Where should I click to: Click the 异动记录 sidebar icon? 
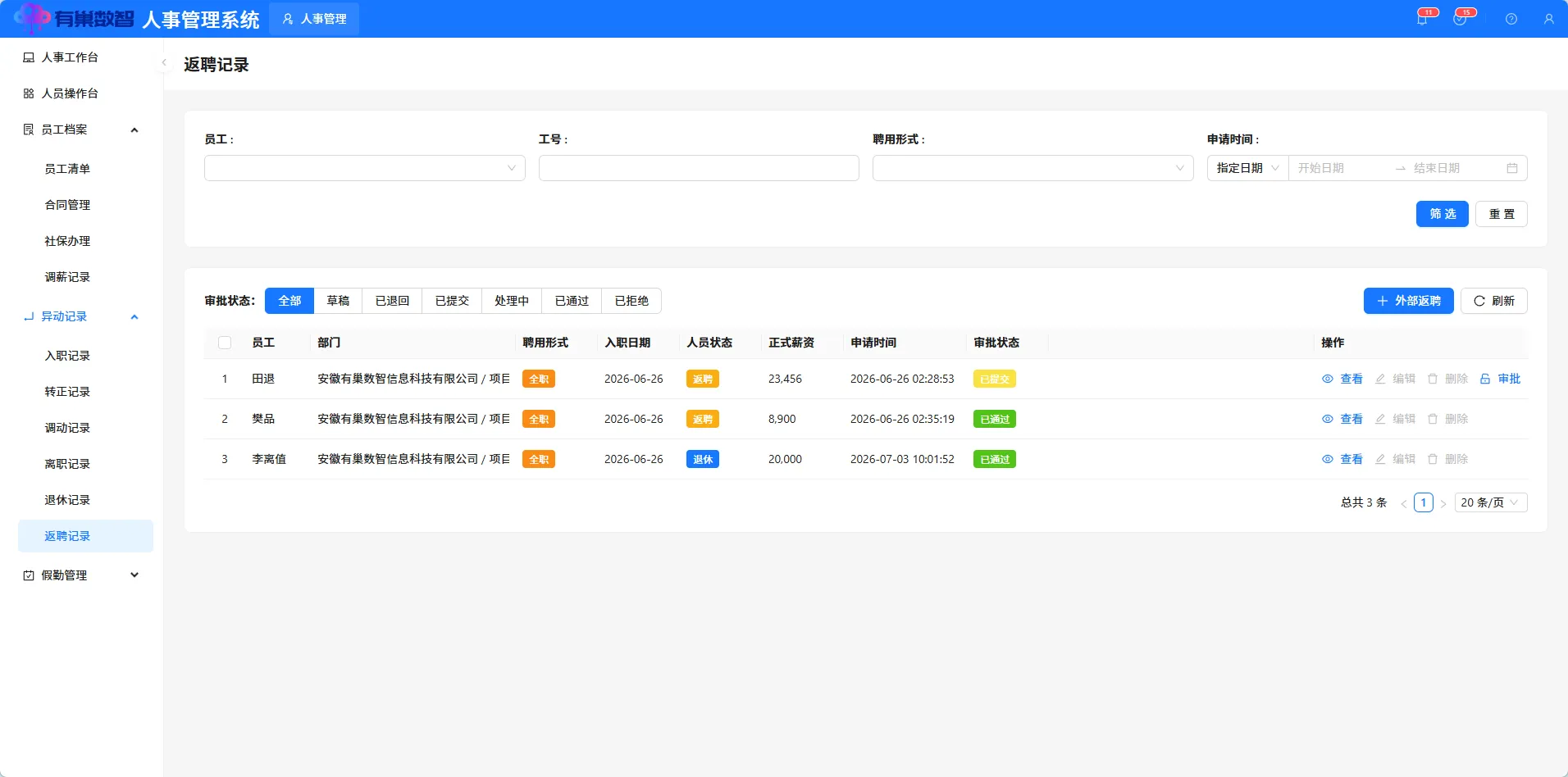(29, 316)
